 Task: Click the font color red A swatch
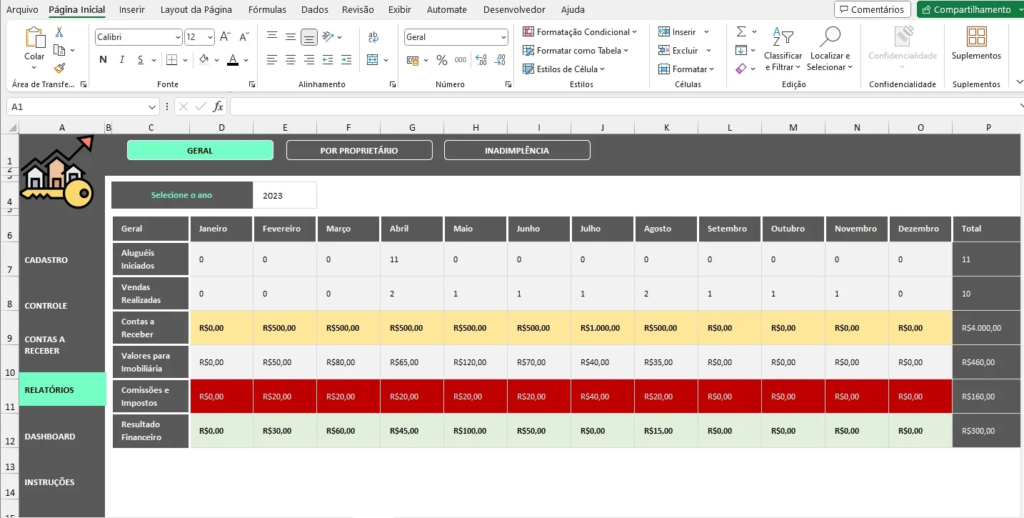[x=232, y=60]
